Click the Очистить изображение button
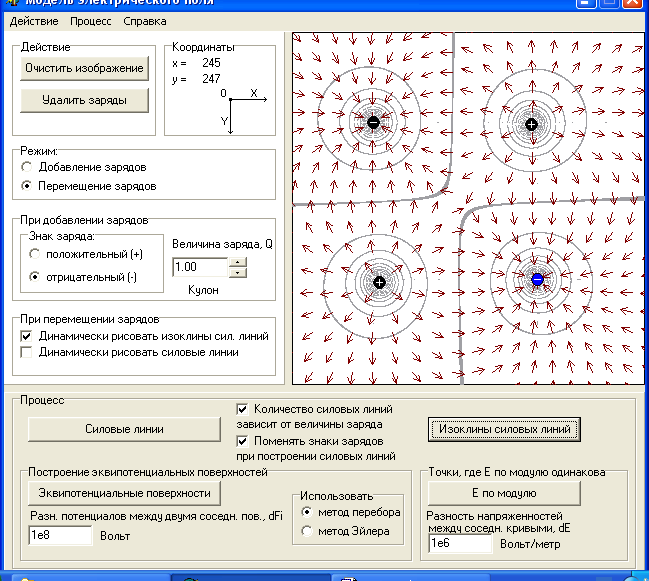 pyautogui.click(x=84, y=68)
